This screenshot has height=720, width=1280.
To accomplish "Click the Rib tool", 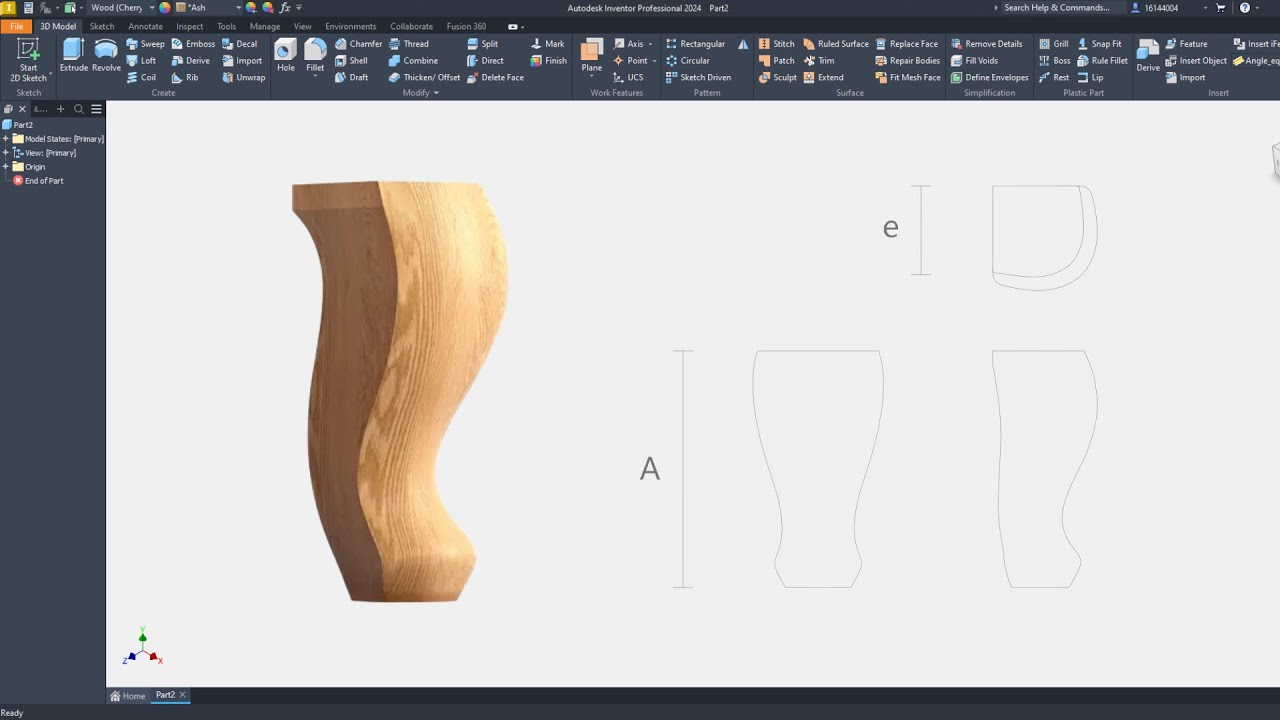I will click(185, 77).
